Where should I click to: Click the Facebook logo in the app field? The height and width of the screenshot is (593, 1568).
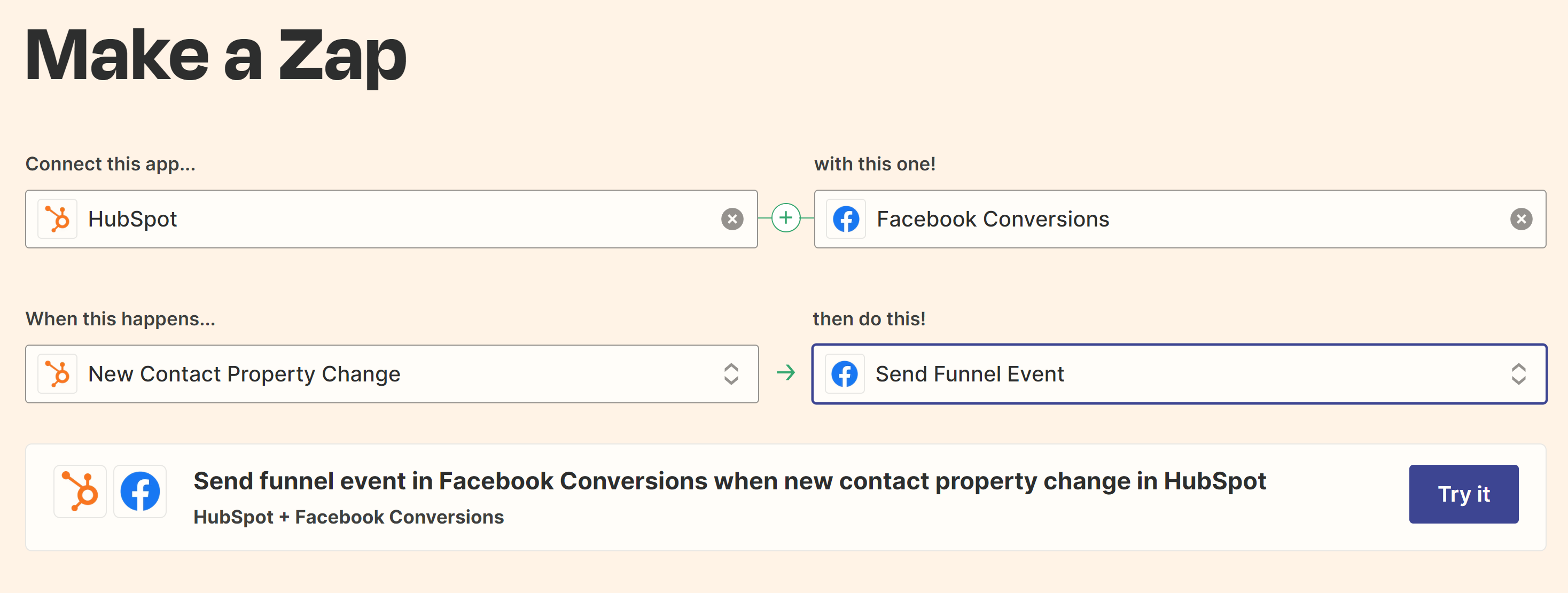(846, 219)
